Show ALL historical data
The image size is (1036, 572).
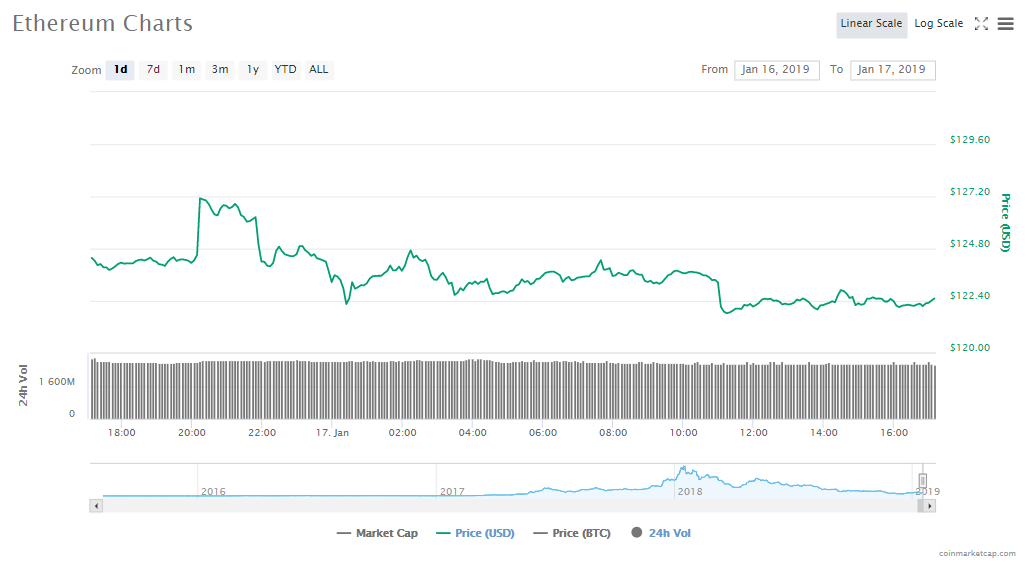pos(318,70)
